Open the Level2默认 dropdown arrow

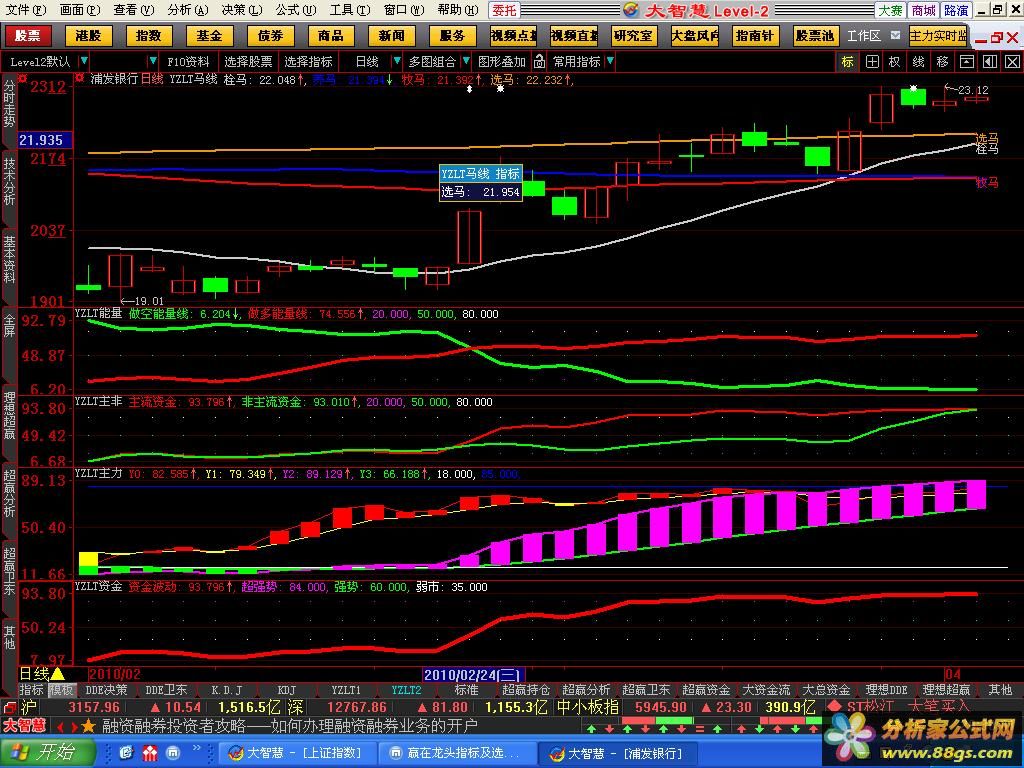coord(84,61)
